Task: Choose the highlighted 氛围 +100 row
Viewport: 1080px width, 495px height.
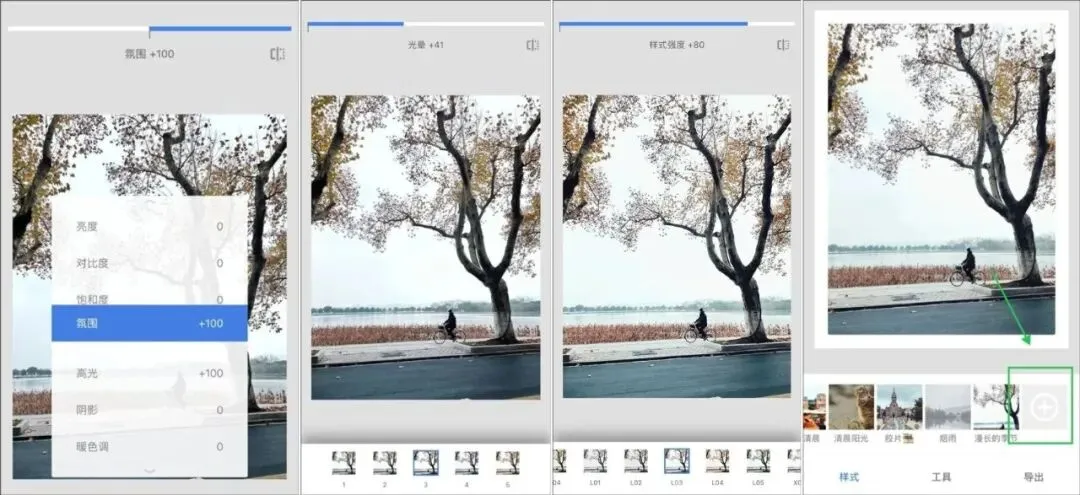Action: pos(149,323)
